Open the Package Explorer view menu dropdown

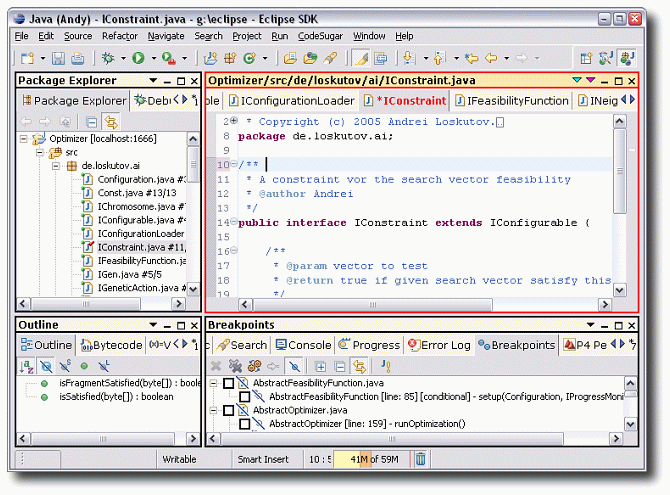[x=153, y=80]
